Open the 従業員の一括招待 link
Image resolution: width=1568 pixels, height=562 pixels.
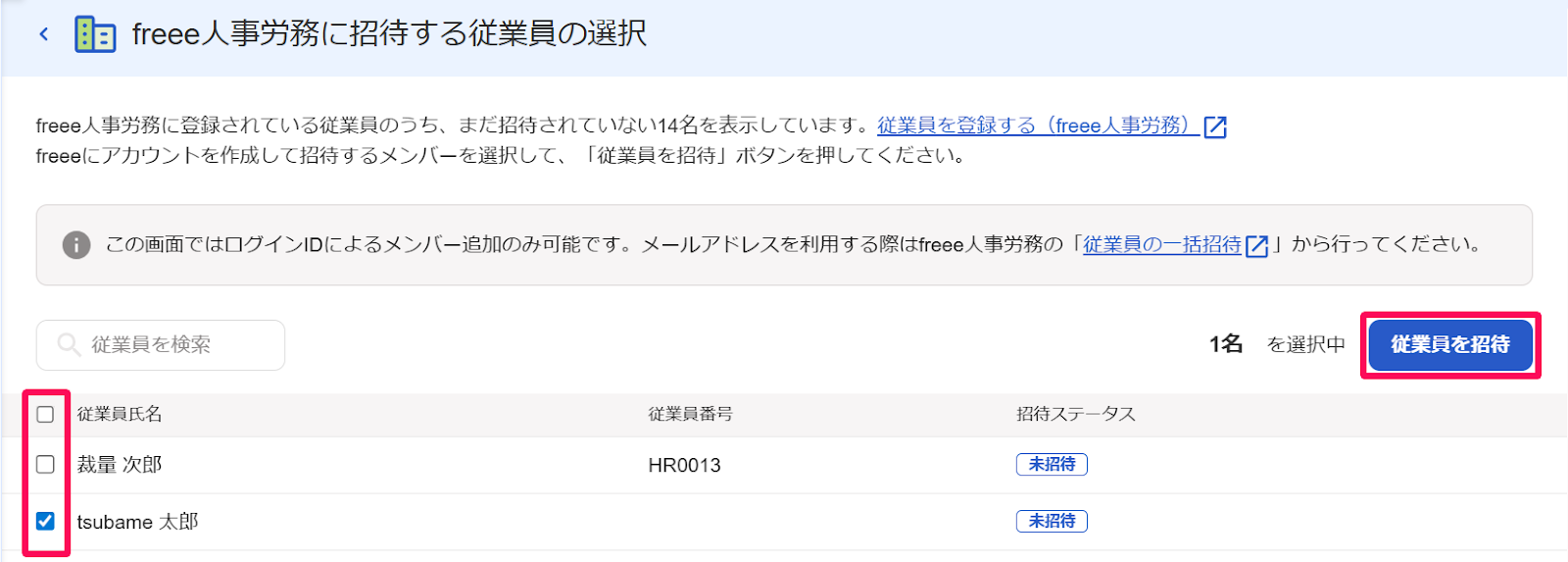coord(1162,244)
